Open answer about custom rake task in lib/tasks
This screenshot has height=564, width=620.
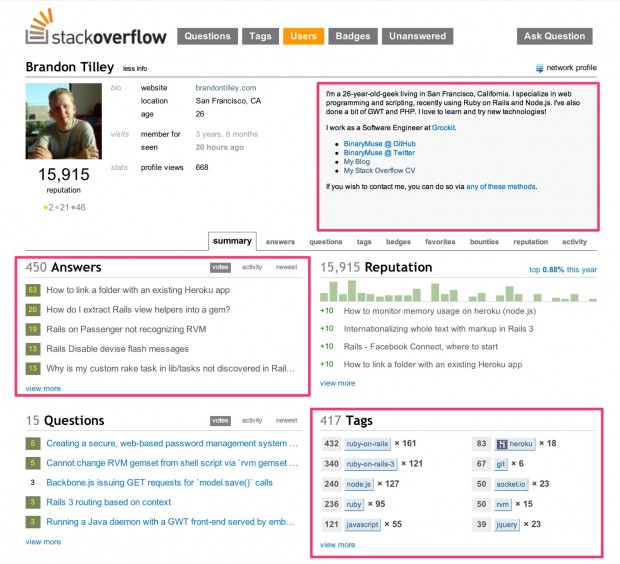[170, 369]
